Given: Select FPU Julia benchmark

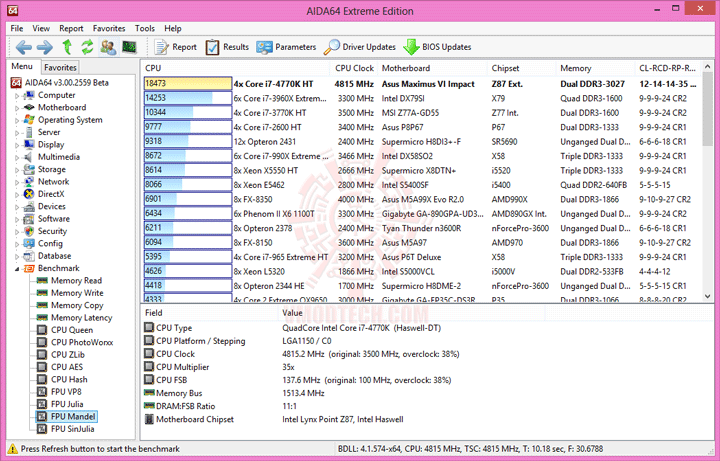Looking at the screenshot, I should pyautogui.click(x=60, y=405).
